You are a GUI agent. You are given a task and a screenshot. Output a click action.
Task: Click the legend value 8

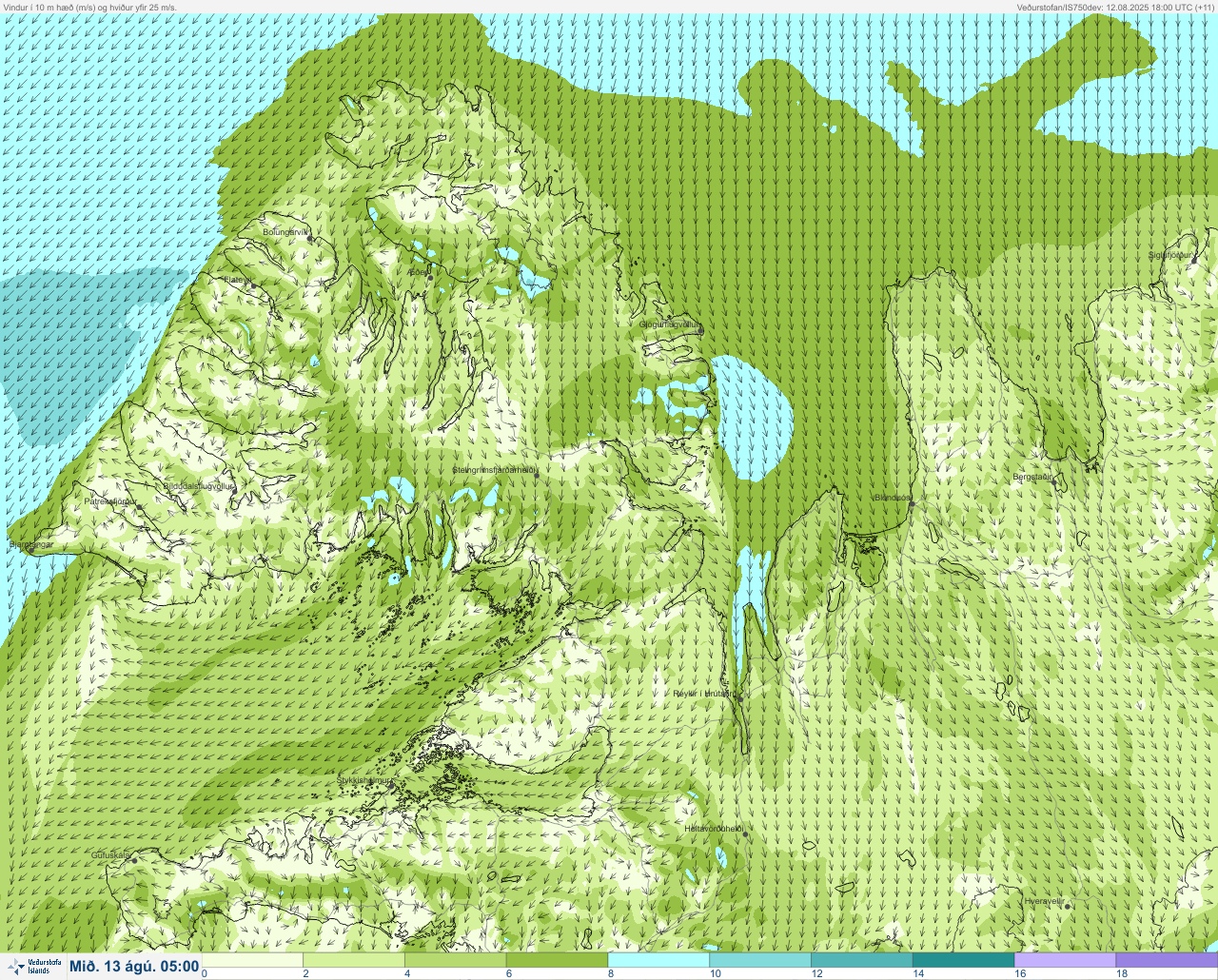click(611, 973)
